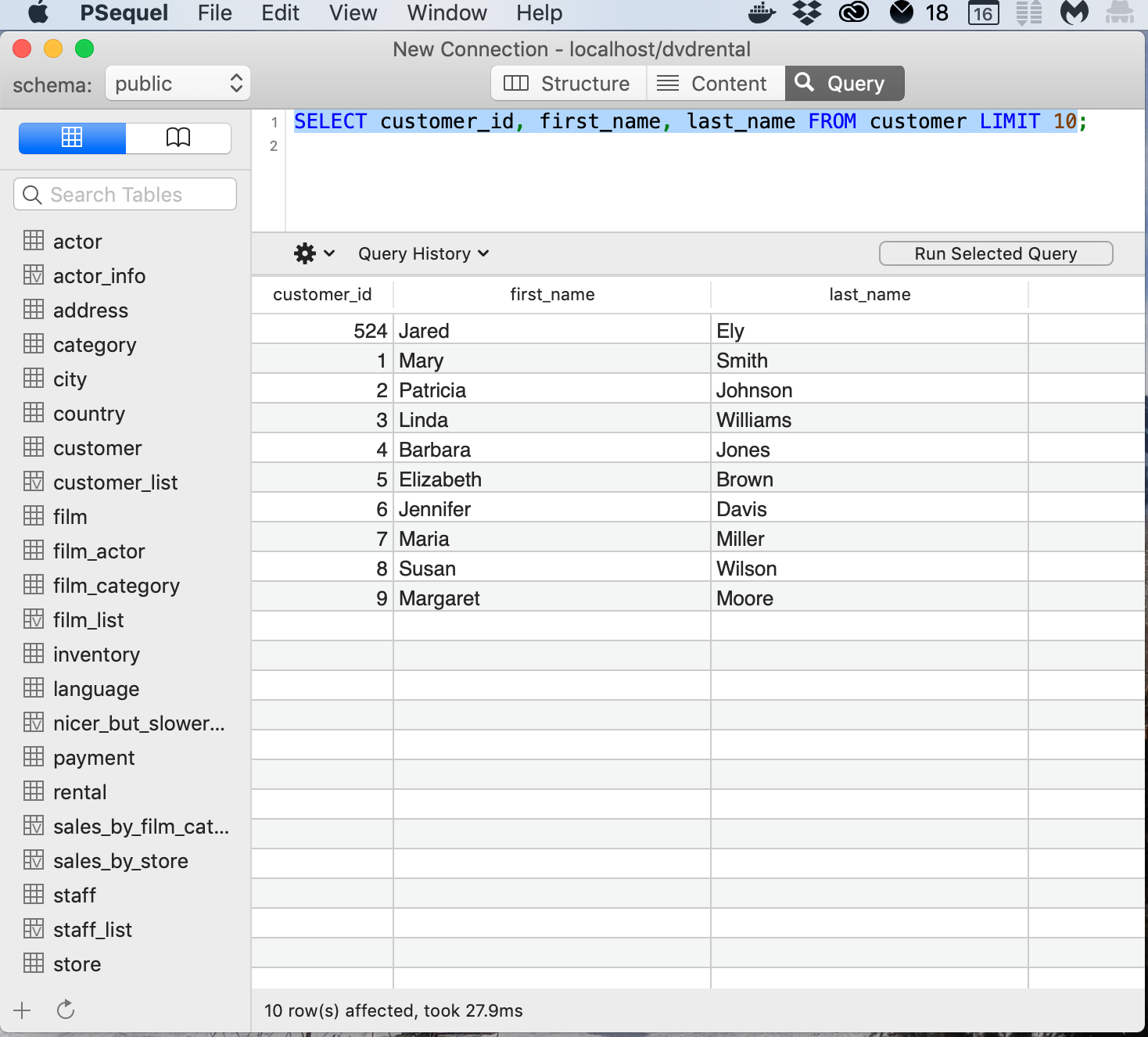1148x1037 pixels.
Task: Click the Malwarebytes icon in menu bar
Action: click(1074, 13)
